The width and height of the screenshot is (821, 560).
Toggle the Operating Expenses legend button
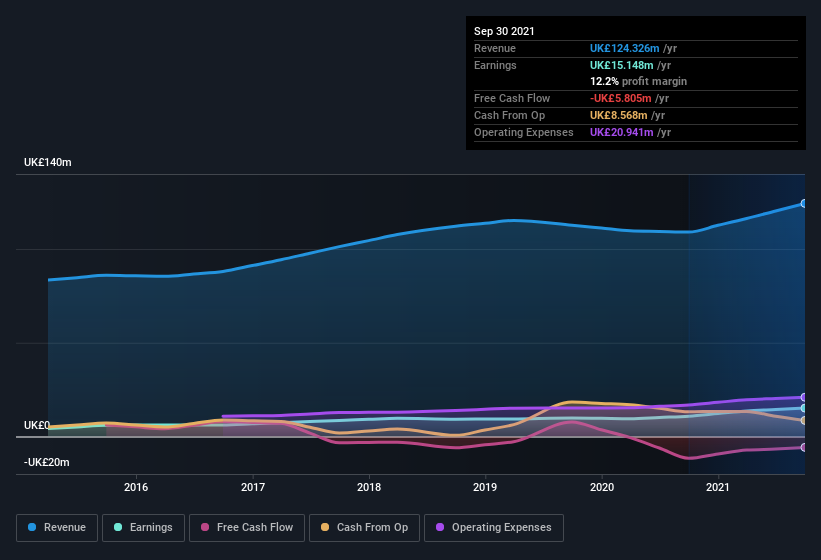coord(494,528)
